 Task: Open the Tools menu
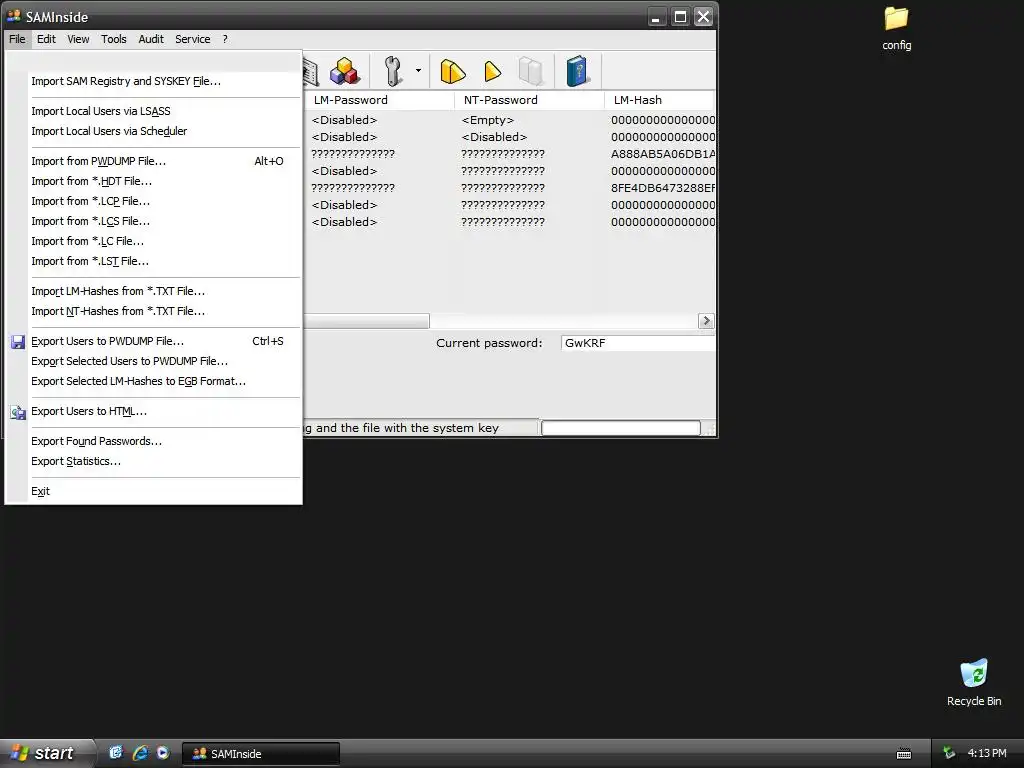(x=114, y=39)
